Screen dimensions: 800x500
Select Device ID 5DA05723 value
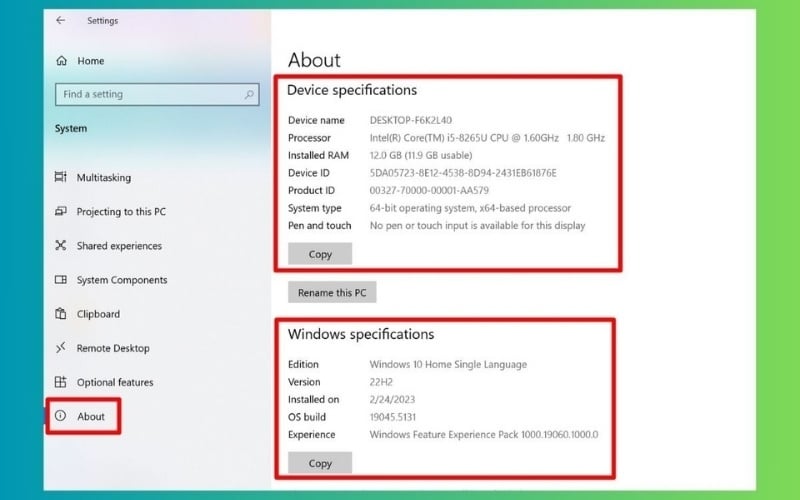pyautogui.click(x=463, y=173)
